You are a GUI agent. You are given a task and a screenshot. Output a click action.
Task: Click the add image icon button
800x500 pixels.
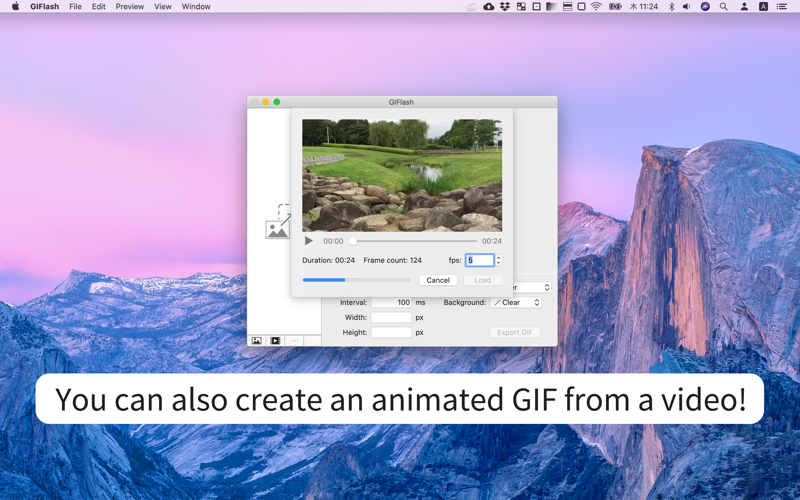(257, 340)
